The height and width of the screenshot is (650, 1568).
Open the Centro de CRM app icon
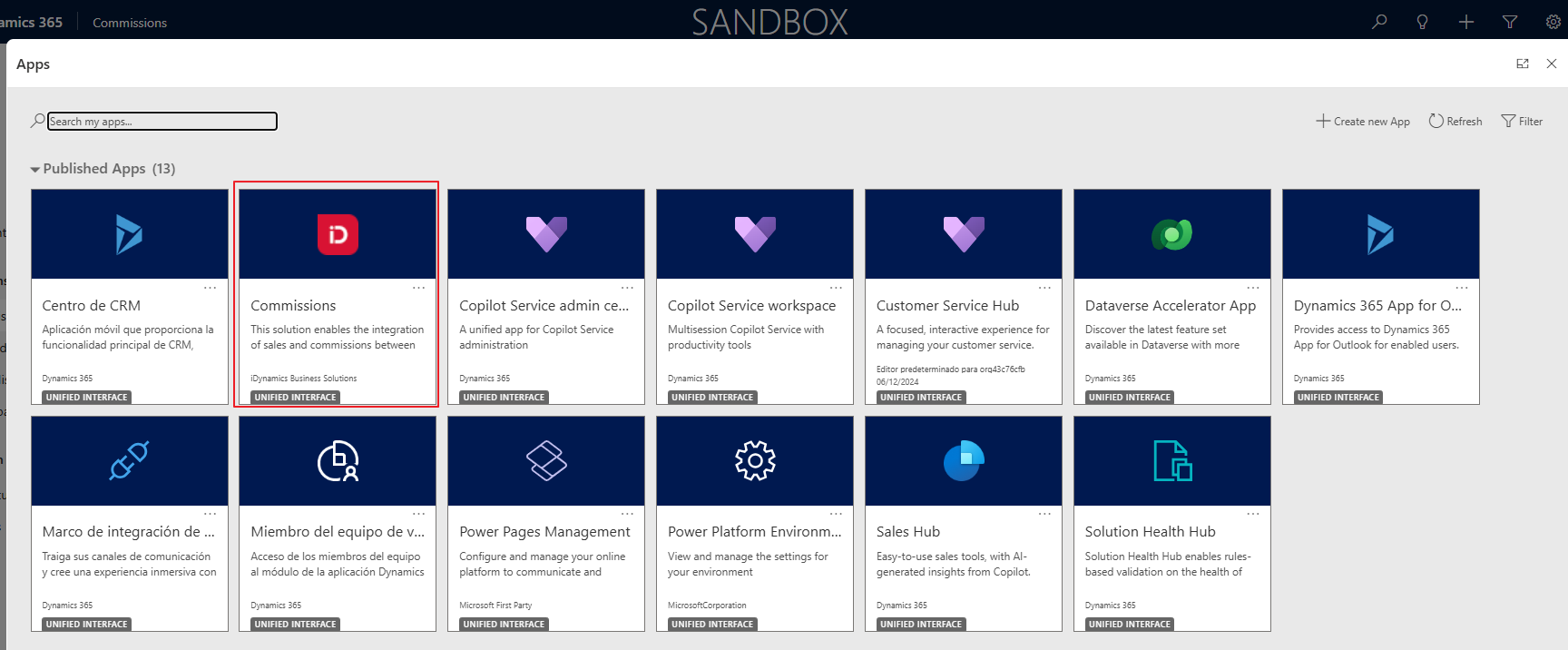click(129, 234)
